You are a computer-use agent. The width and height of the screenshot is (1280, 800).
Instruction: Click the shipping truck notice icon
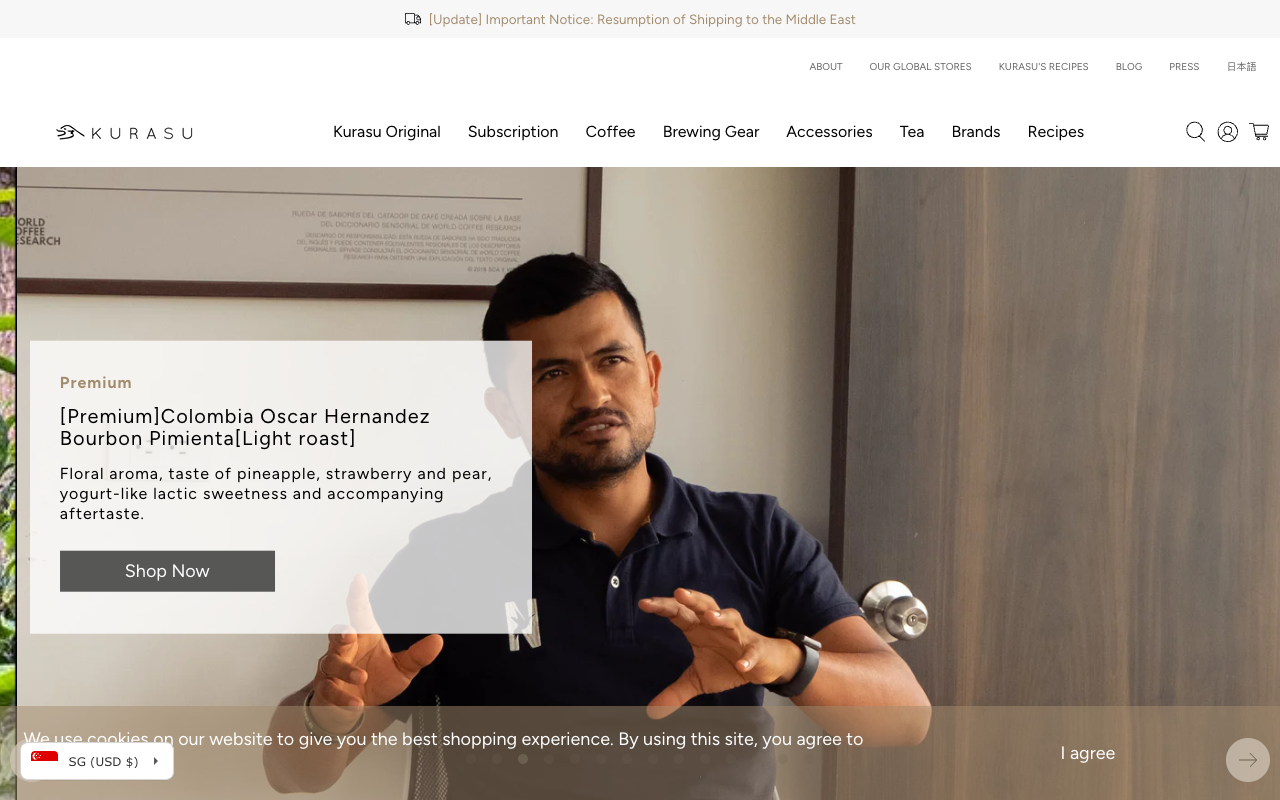pos(413,19)
